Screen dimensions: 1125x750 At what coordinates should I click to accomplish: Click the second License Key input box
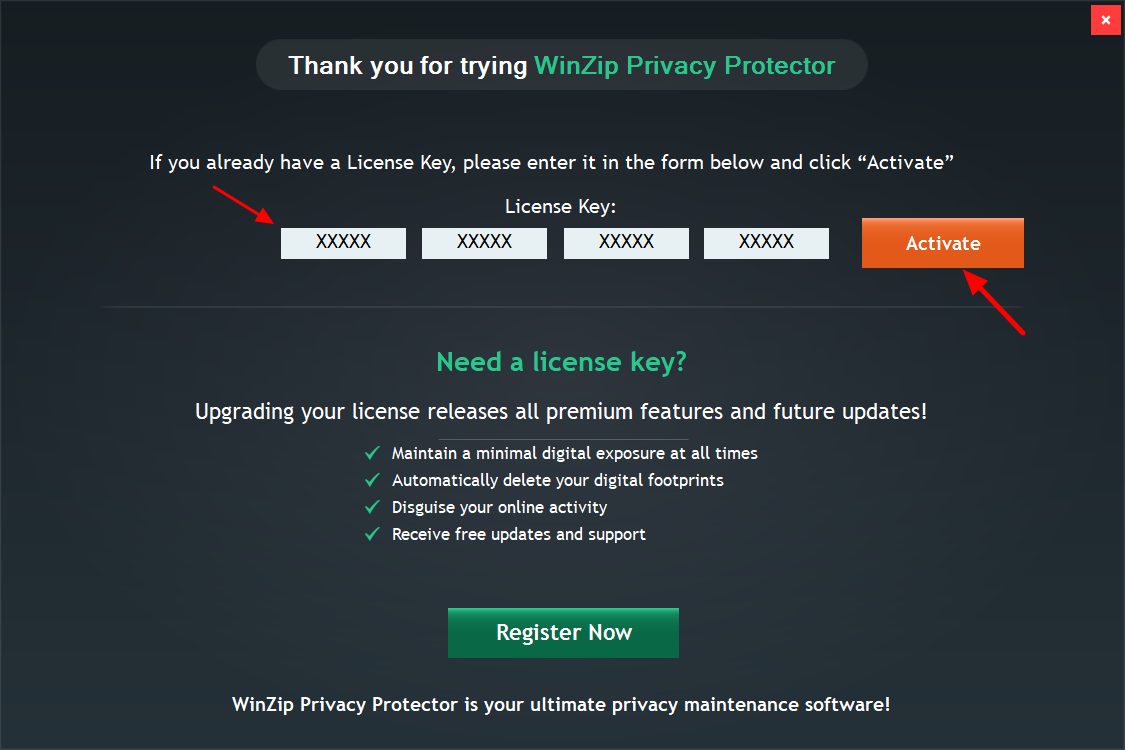click(x=484, y=243)
